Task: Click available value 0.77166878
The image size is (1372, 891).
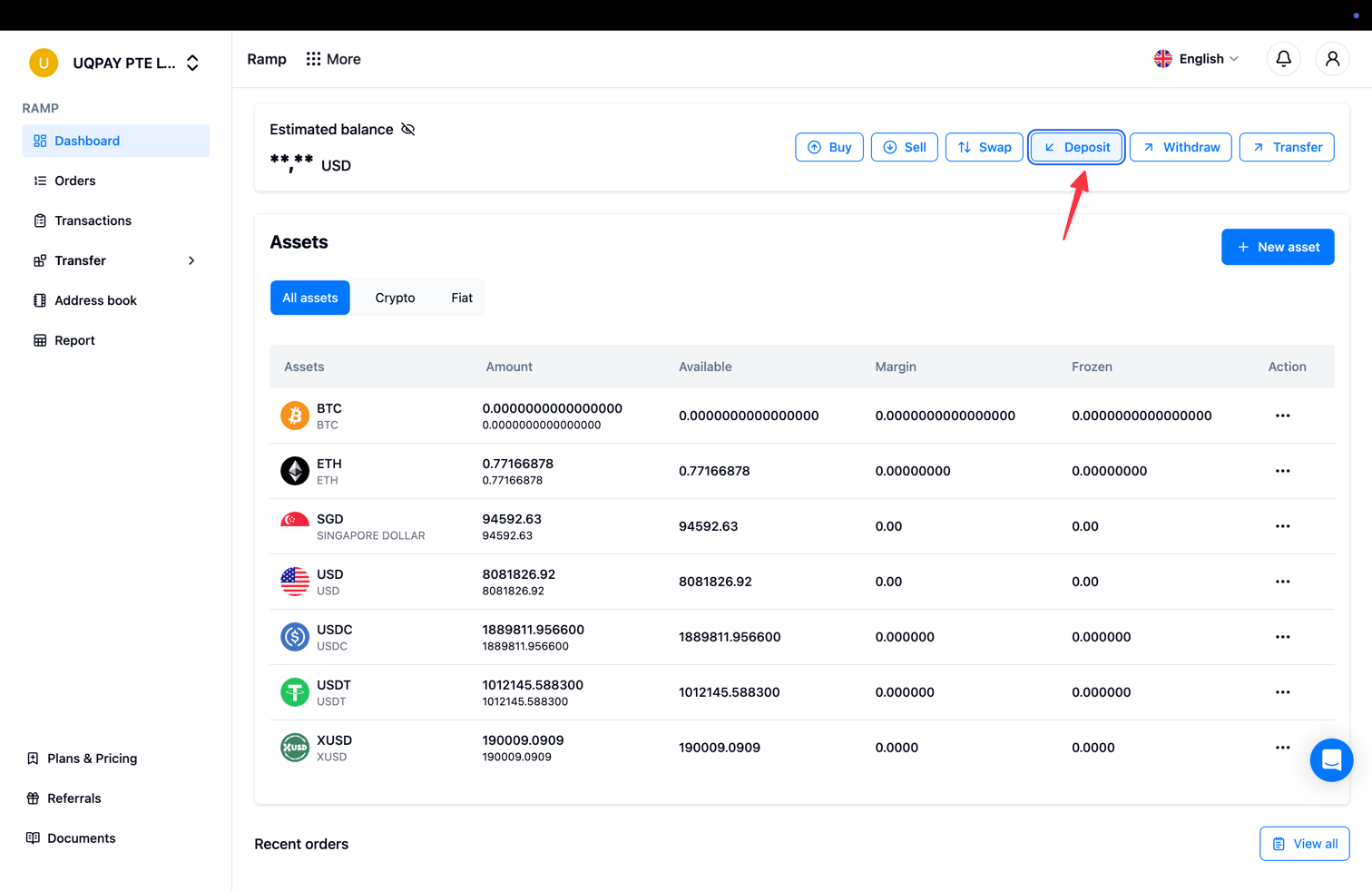Action: pyautogui.click(x=714, y=471)
